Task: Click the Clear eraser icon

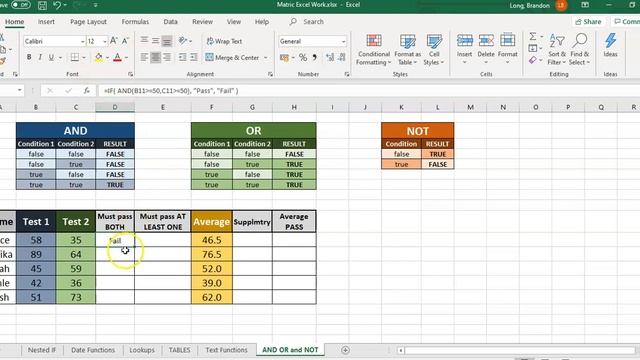Action: point(533,60)
